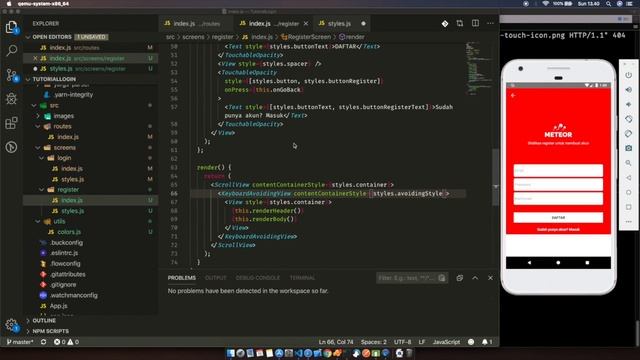
Task: Click RegisterScreen in the breadcrumb
Action: [x=309, y=37]
